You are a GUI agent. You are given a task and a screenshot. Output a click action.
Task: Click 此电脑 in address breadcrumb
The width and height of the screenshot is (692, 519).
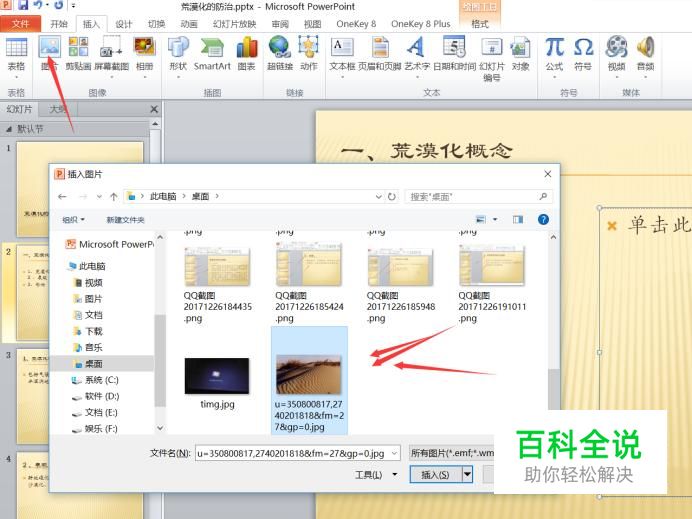163,196
